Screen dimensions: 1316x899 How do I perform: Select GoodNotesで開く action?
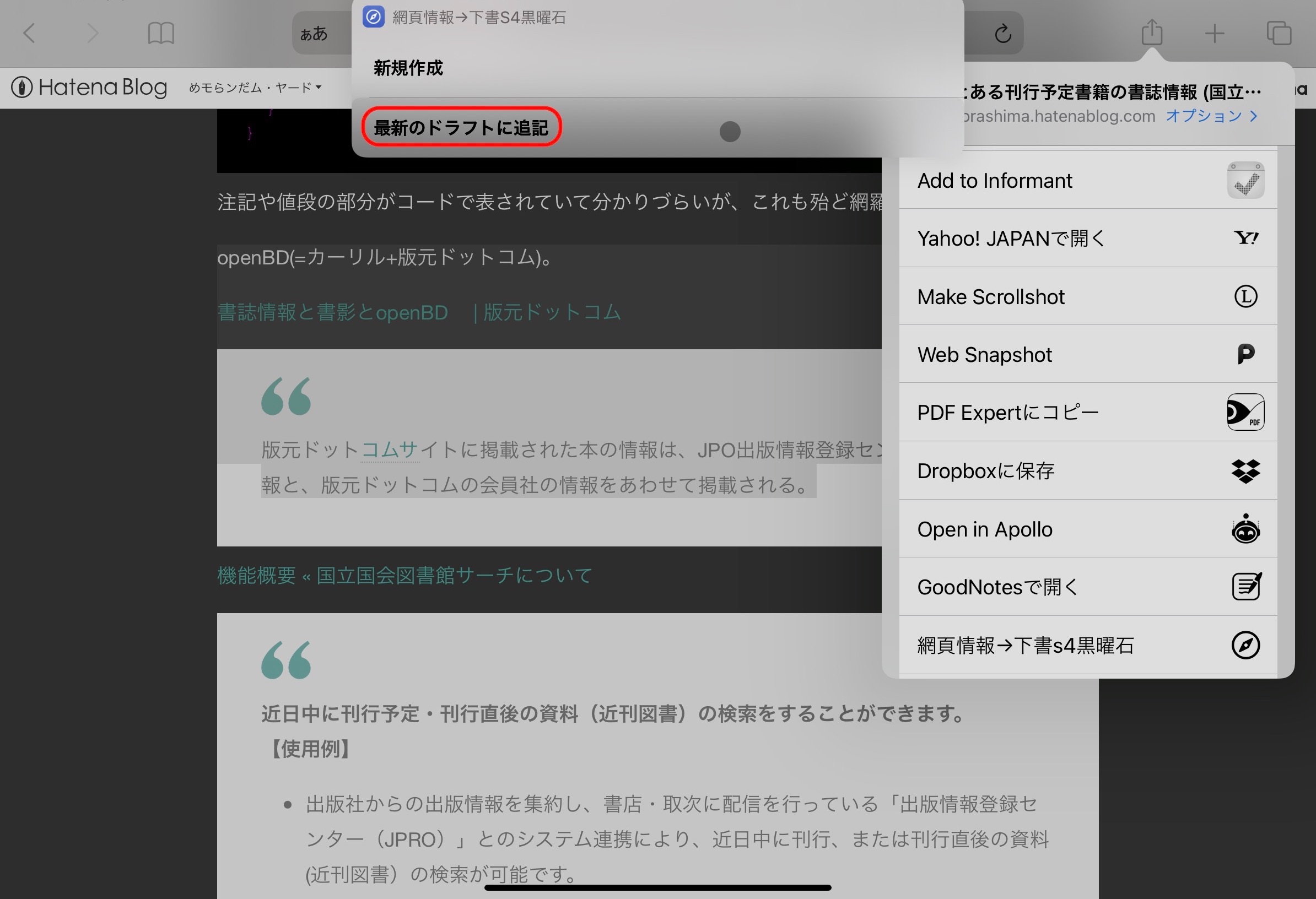tap(1087, 587)
